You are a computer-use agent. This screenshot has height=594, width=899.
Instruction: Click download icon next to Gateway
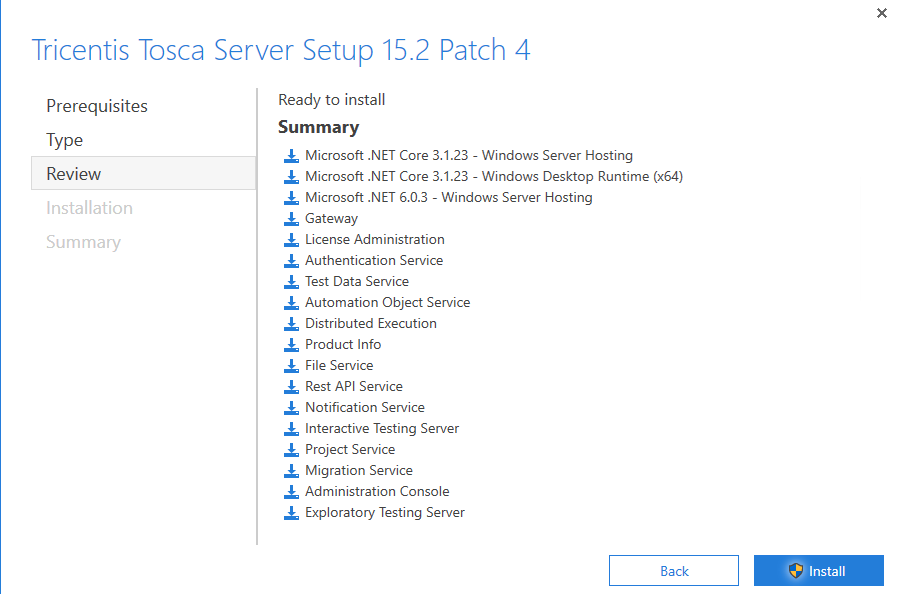tap(291, 218)
